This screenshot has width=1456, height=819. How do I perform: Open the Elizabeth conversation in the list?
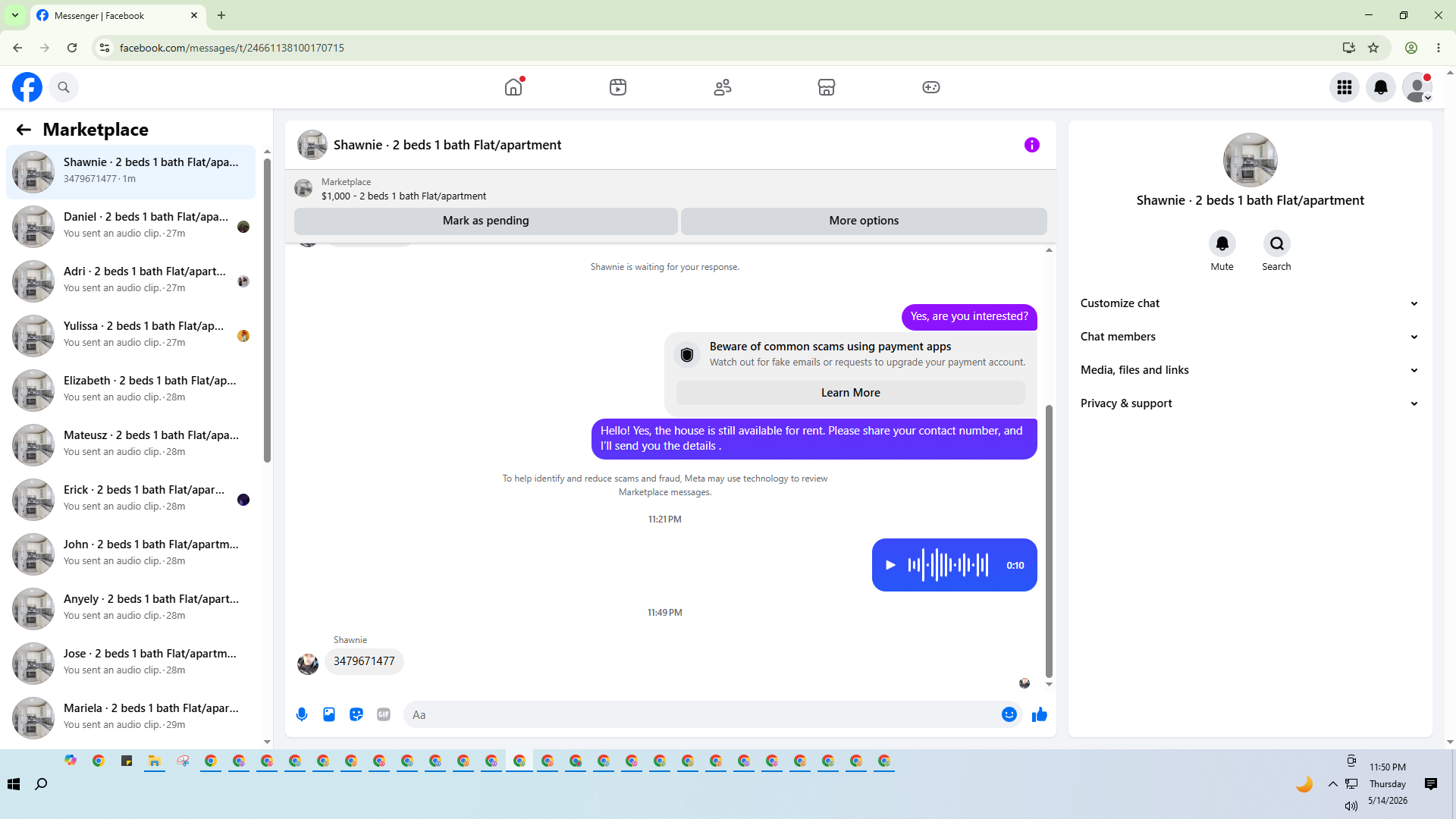130,391
